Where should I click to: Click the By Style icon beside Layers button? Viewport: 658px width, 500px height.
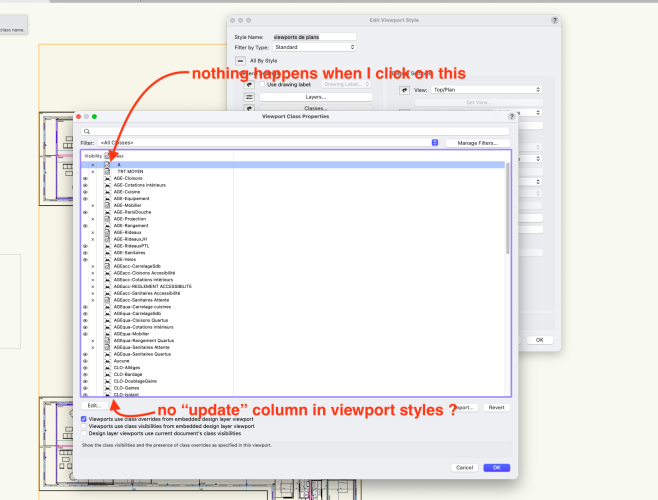tap(247, 97)
